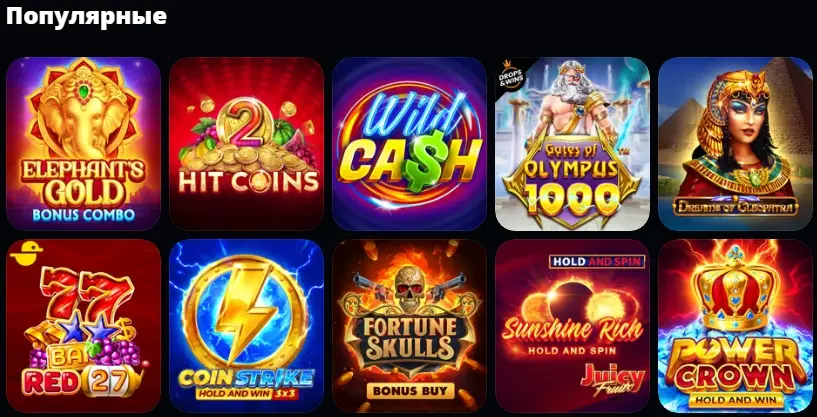The width and height of the screenshot is (817, 417).
Task: Open Gates of Olympus 1000
Action: pos(573,143)
